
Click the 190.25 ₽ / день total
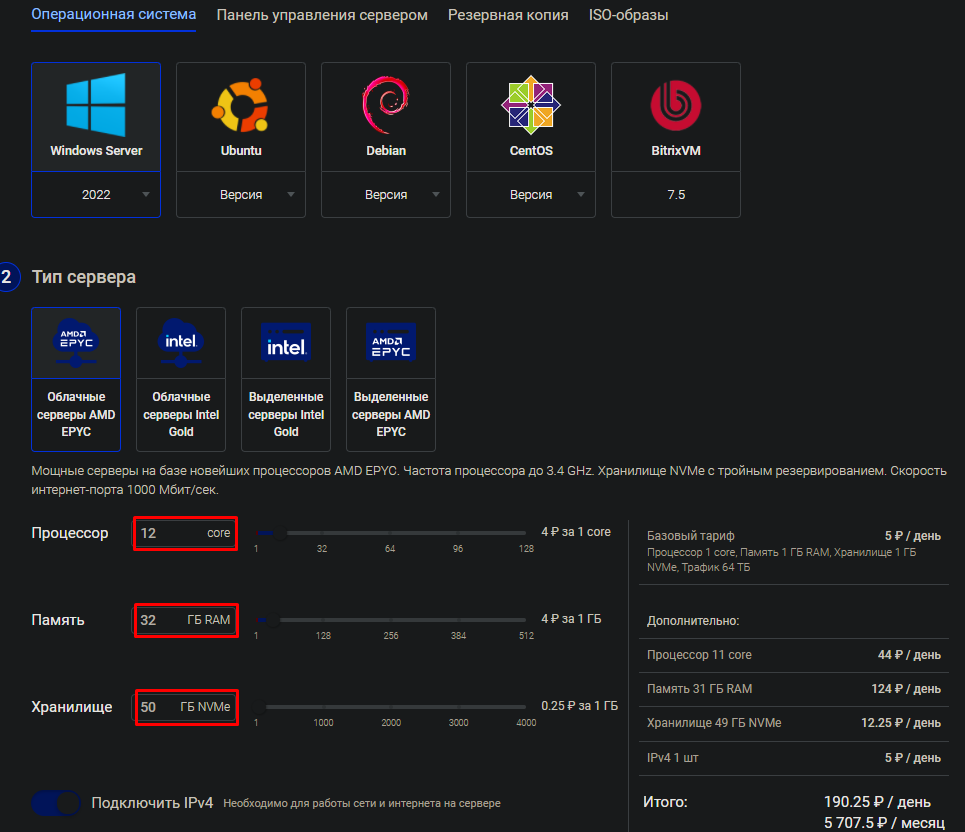click(877, 802)
